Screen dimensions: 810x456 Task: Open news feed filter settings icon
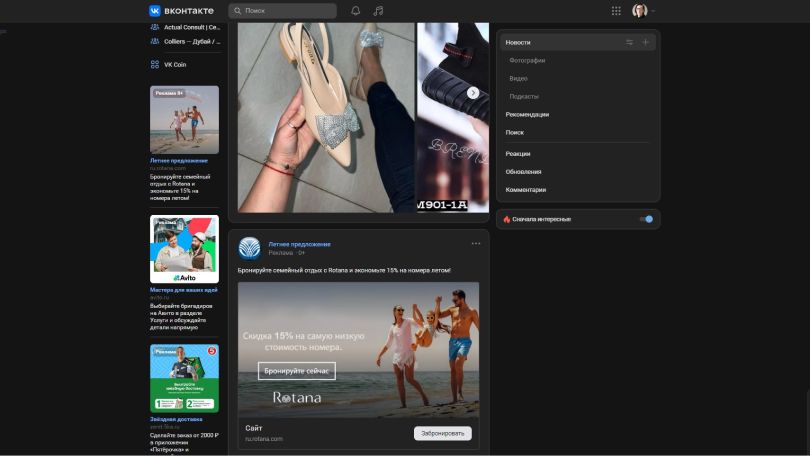[x=629, y=43]
